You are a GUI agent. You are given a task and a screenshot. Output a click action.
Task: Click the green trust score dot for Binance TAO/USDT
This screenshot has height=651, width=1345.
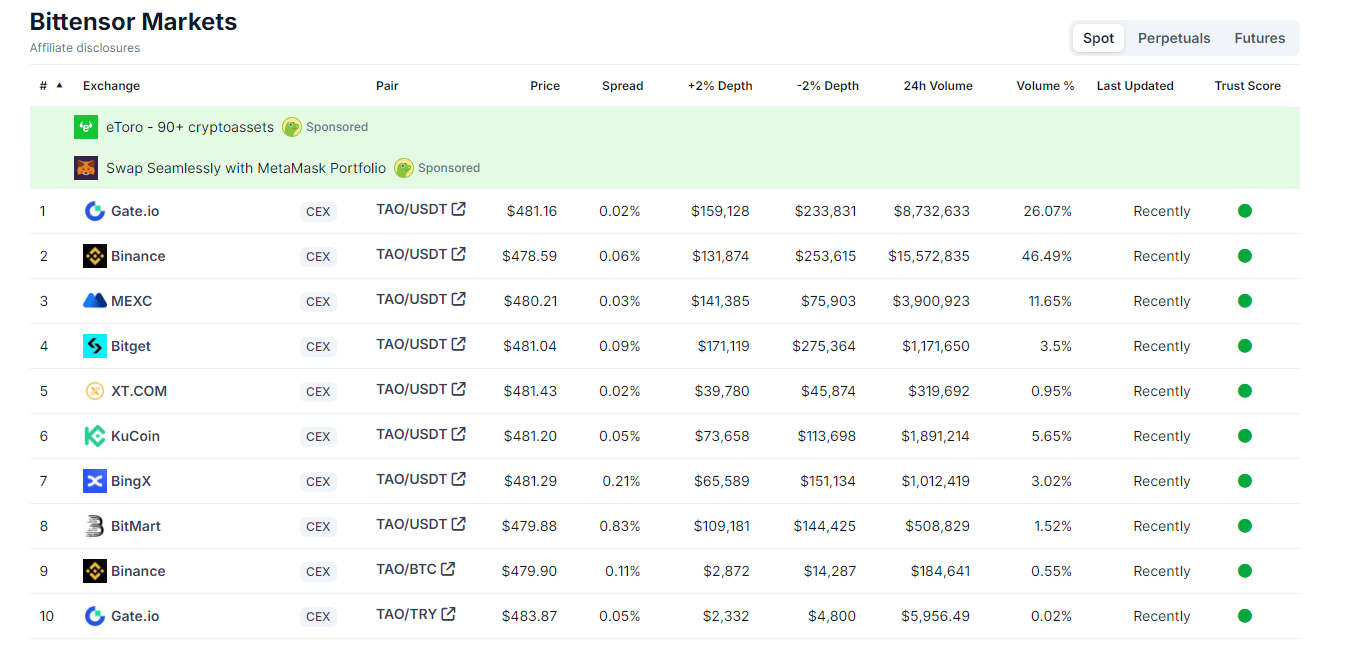coord(1245,256)
